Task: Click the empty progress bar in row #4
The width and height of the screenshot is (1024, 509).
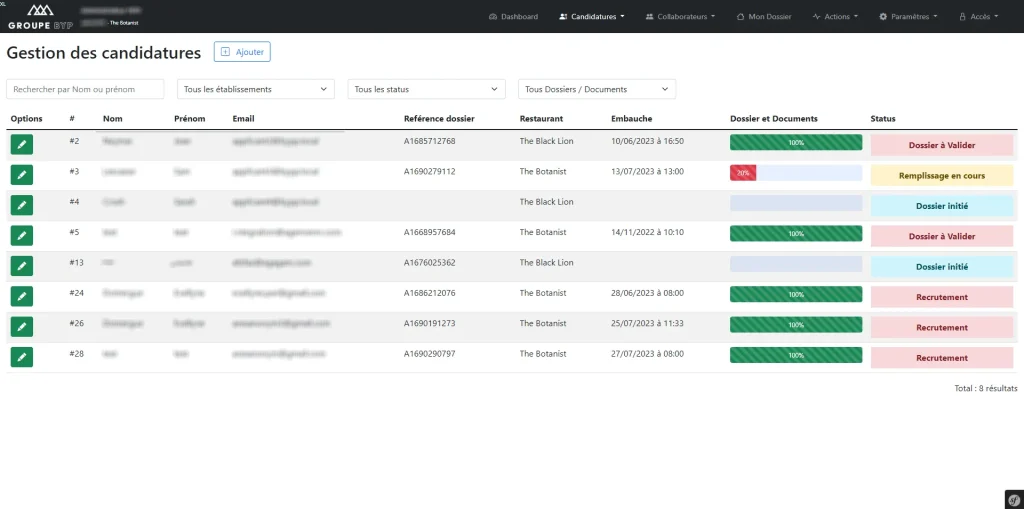Action: [796, 203]
